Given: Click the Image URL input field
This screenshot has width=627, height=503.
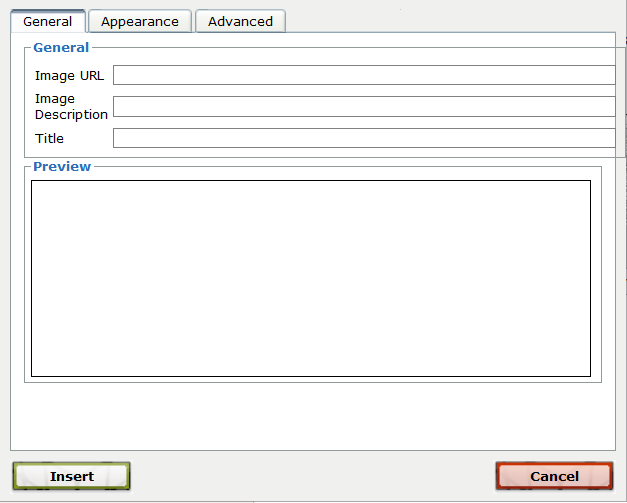Looking at the screenshot, I should (363, 75).
